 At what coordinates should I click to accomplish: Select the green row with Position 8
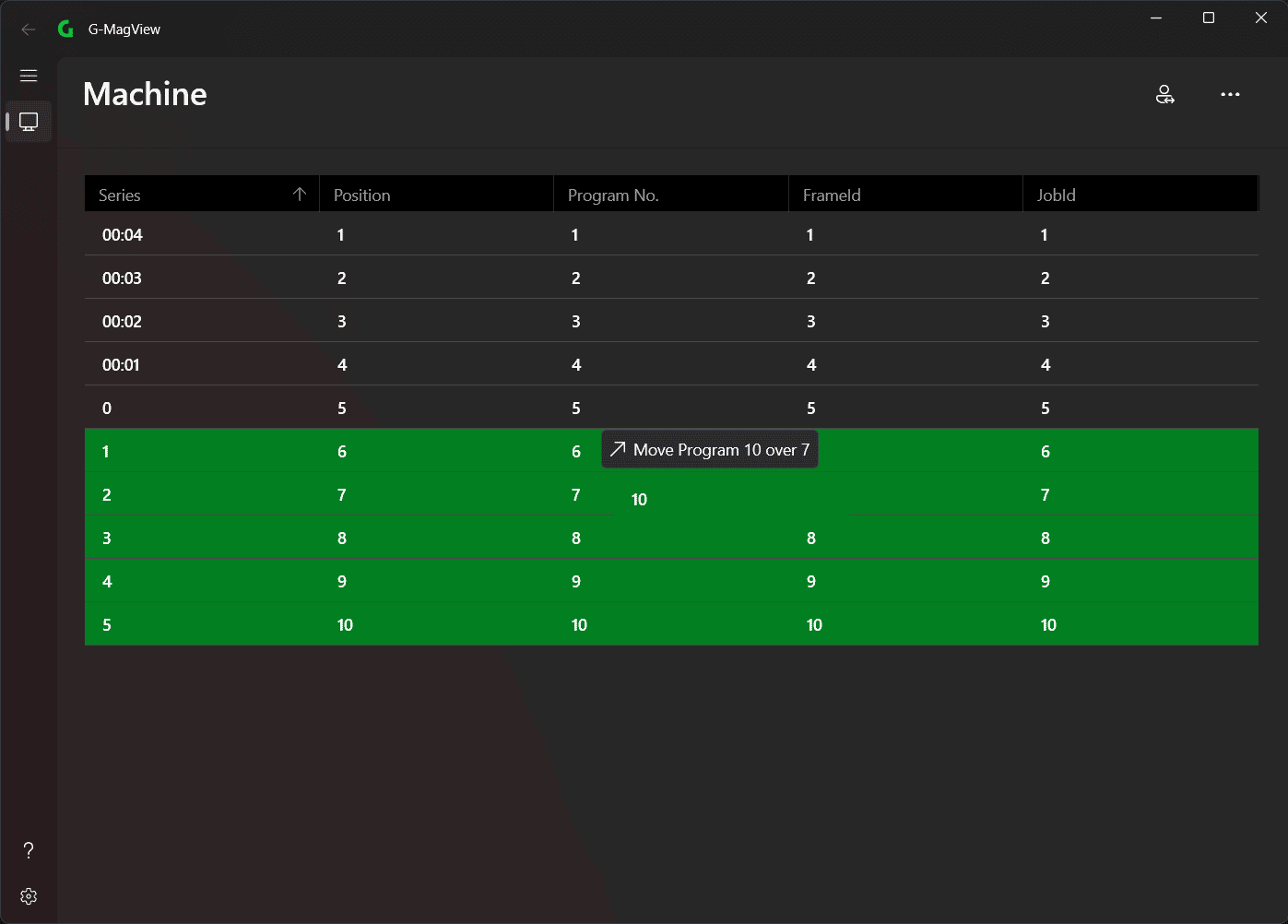coord(671,538)
